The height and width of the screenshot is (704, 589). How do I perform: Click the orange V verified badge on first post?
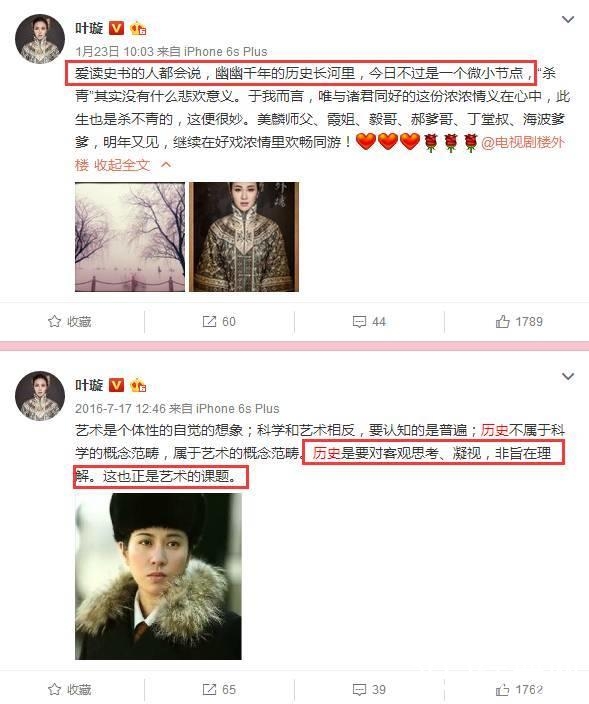[x=117, y=28]
